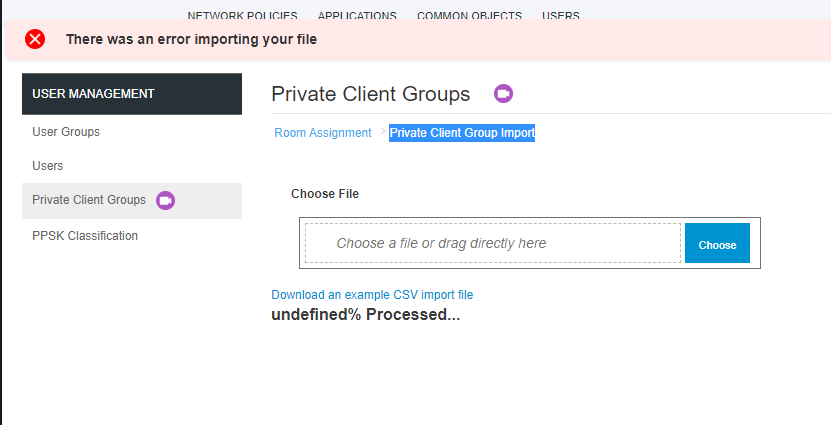831x425 pixels.
Task: Select Users under User Management sidebar
Action: [48, 166]
